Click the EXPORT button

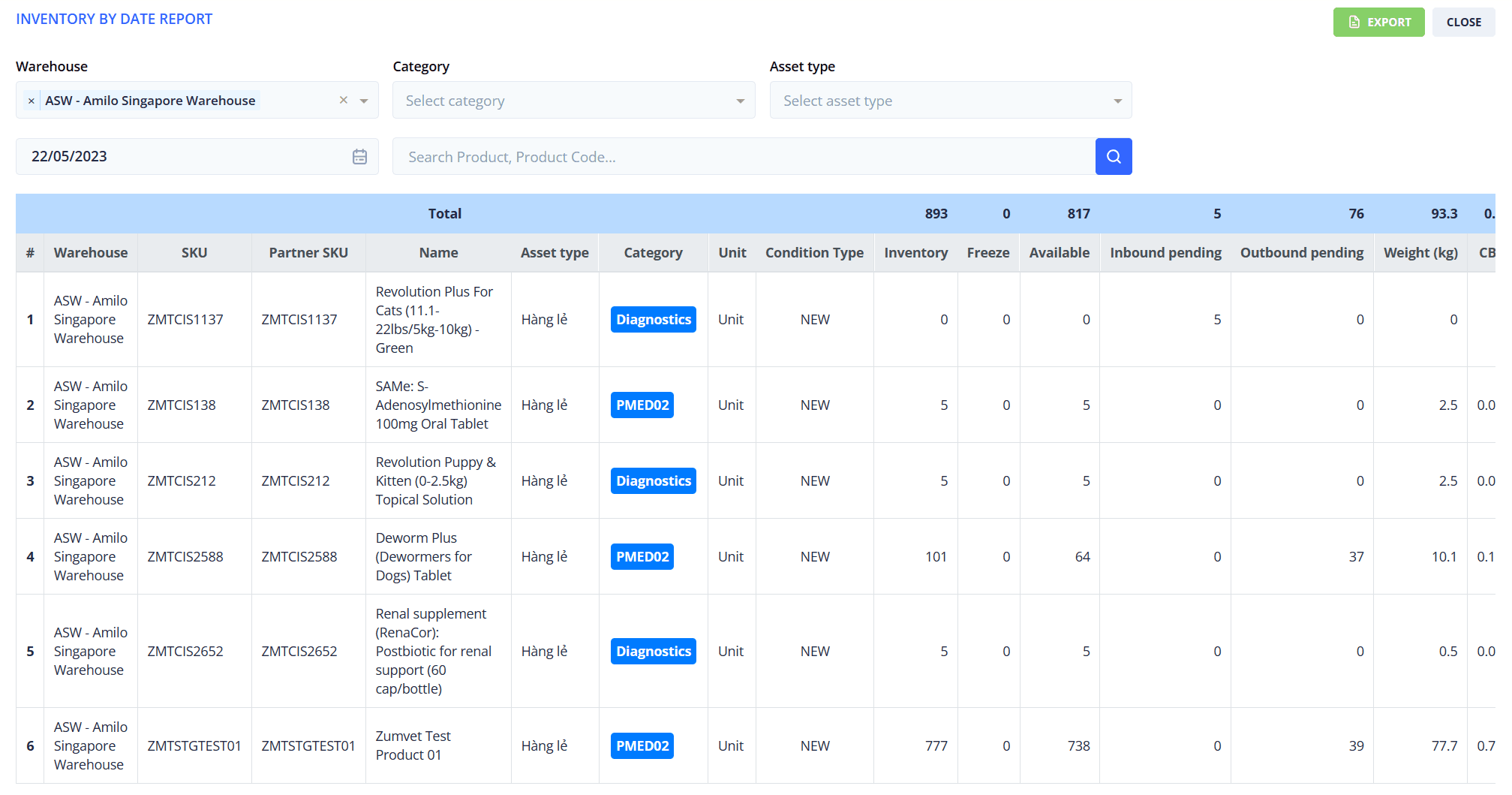click(1378, 22)
